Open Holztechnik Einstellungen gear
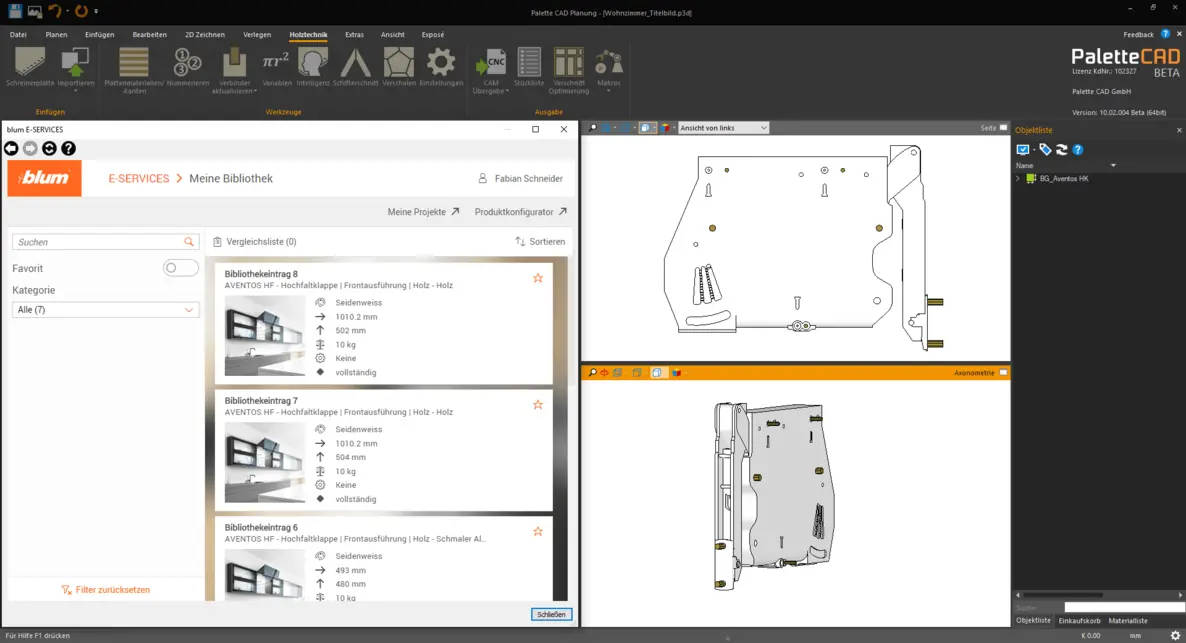 point(441,67)
